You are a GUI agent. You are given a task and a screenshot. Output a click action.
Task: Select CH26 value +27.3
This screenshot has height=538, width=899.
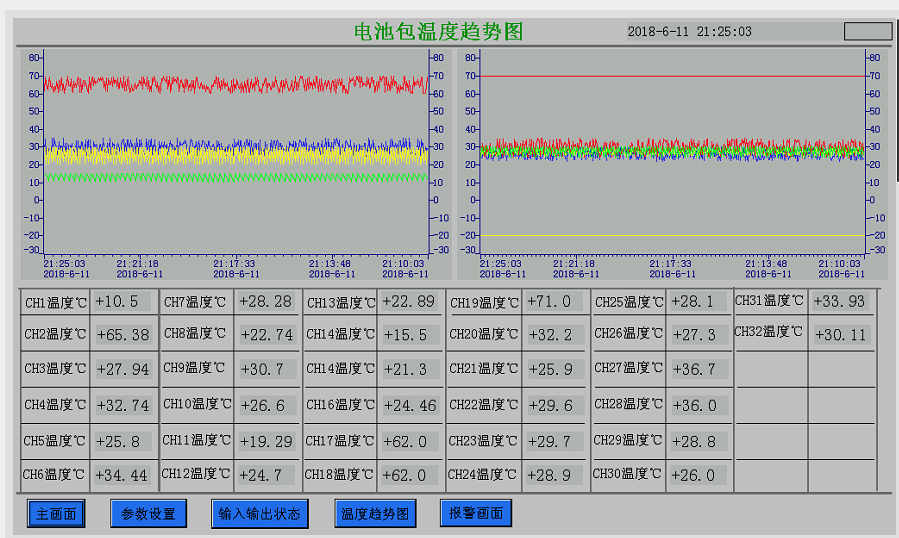point(699,334)
